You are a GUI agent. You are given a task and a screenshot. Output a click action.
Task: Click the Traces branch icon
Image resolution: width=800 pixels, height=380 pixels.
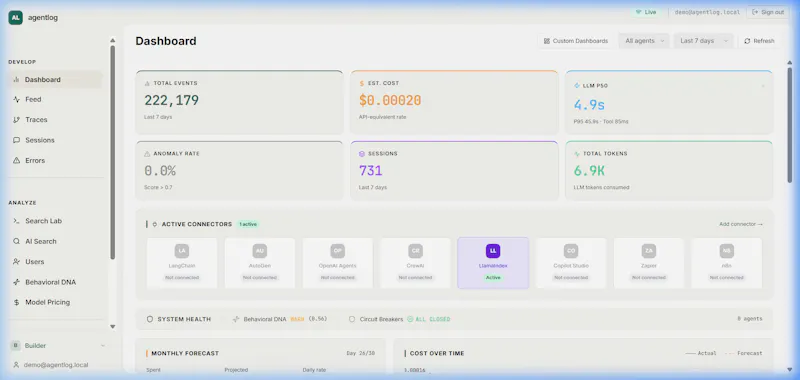click(x=16, y=120)
